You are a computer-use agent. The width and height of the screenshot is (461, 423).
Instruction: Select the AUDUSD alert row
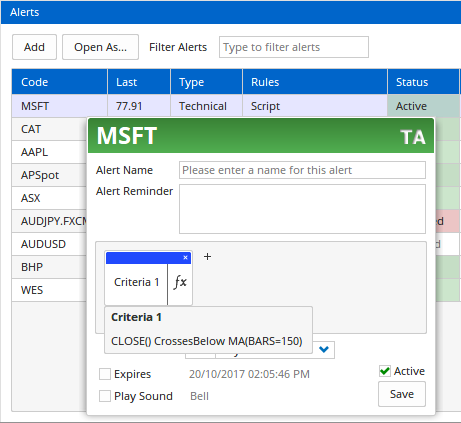click(49, 244)
